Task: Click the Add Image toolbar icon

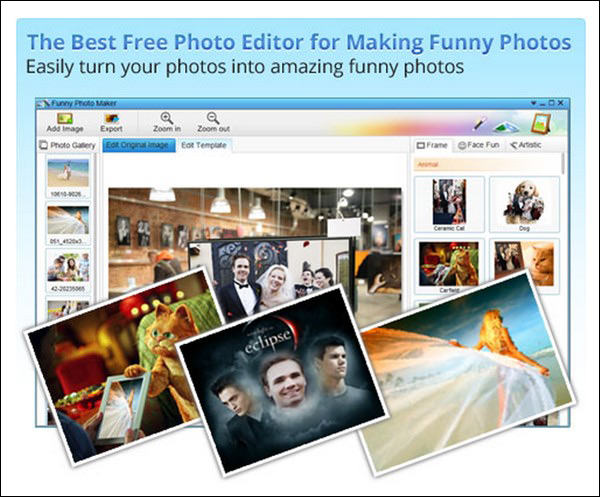Action: point(65,118)
